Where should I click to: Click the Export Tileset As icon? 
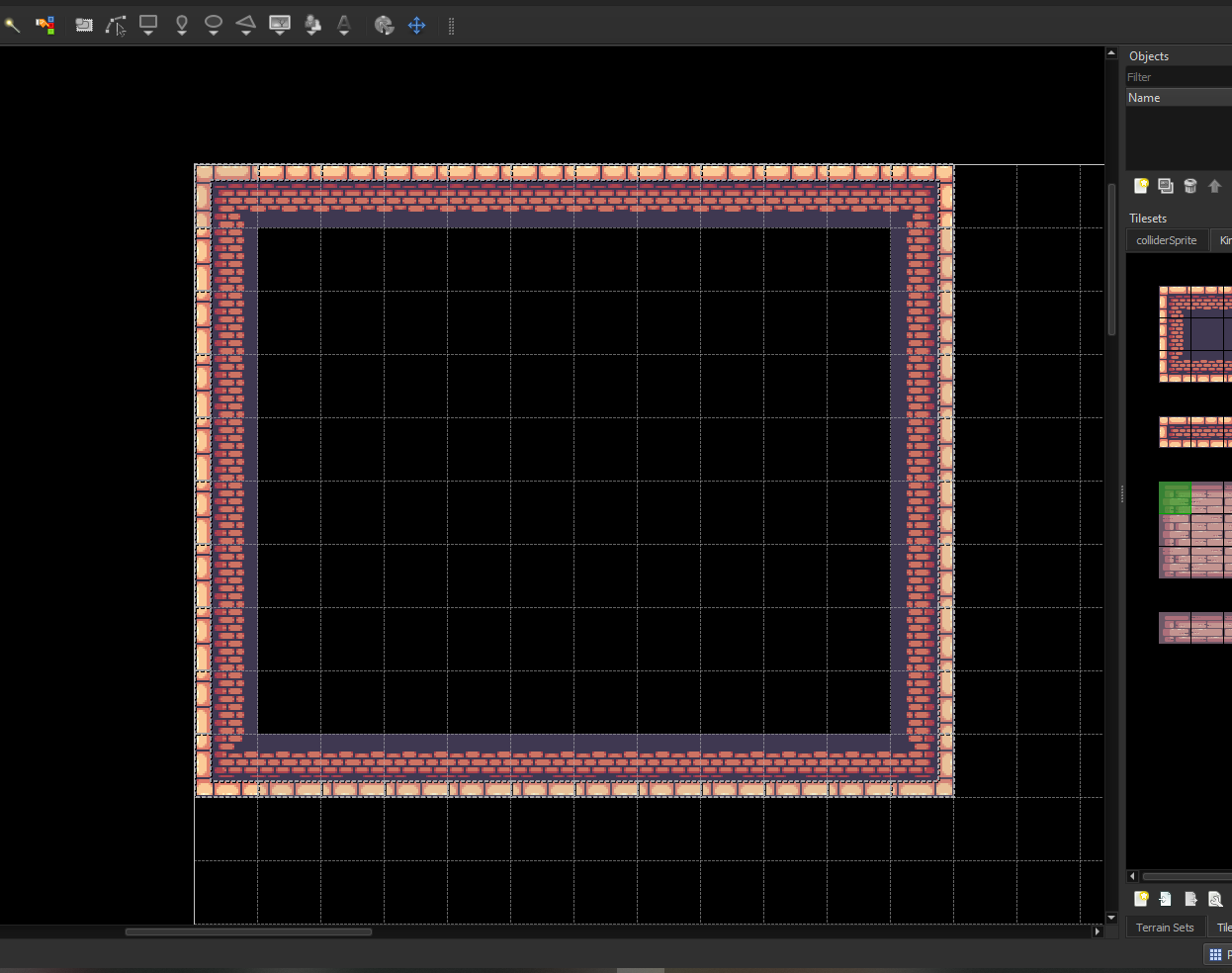point(1189,899)
